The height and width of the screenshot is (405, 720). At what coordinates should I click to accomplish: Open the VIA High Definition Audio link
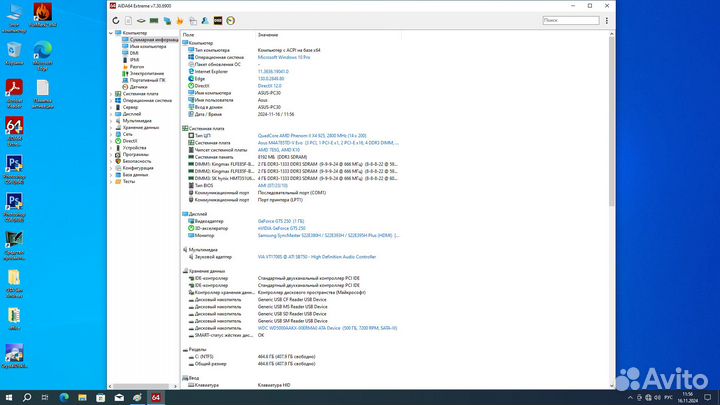pyautogui.click(x=317, y=257)
